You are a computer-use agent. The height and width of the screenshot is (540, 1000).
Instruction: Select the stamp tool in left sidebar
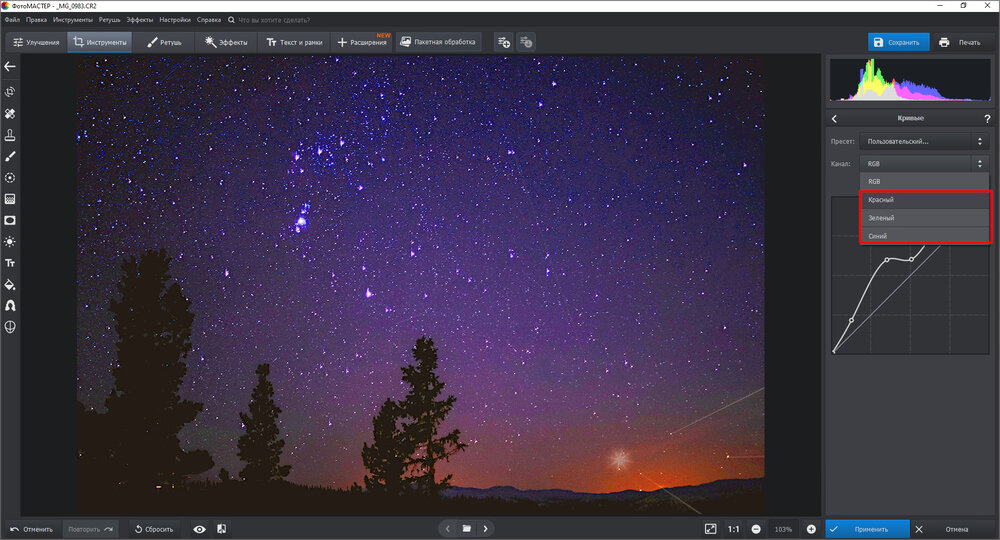10,135
